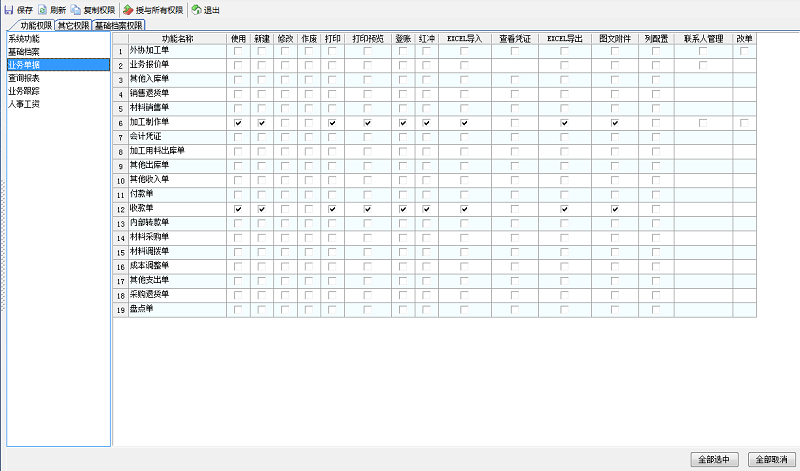This screenshot has width=800, height=471.
Task: Select 系统功能 in the left list
Action: click(24, 38)
